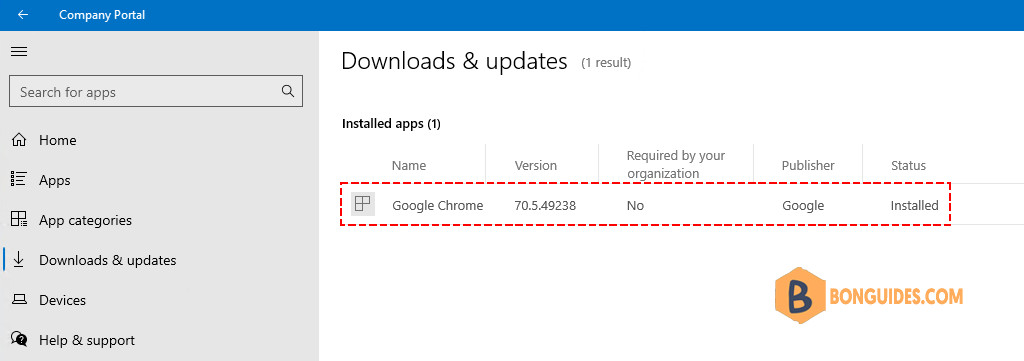Sort by the Publisher column header
The height and width of the screenshot is (361, 1024).
[x=808, y=166]
